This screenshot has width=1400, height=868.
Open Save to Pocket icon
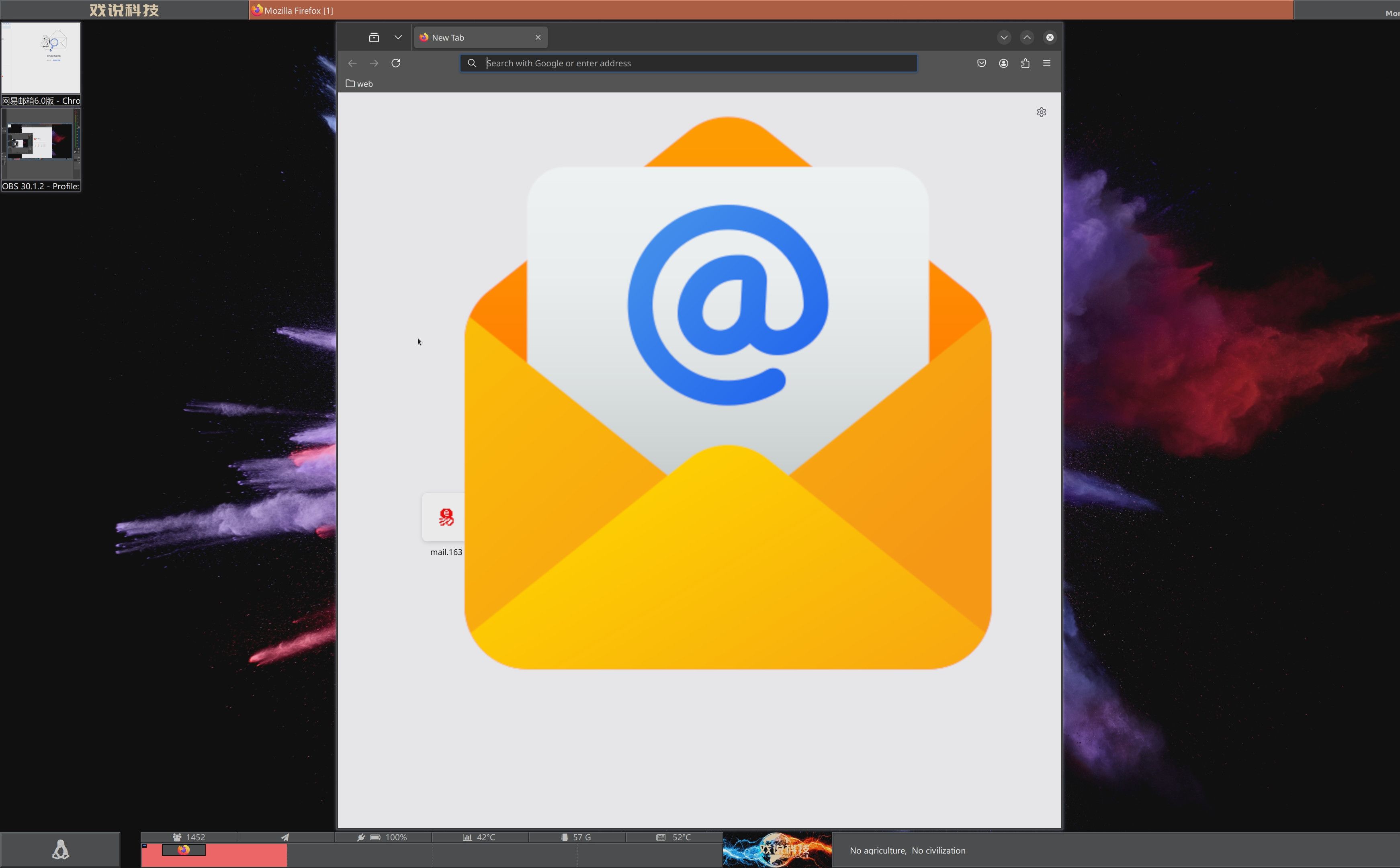click(982, 63)
